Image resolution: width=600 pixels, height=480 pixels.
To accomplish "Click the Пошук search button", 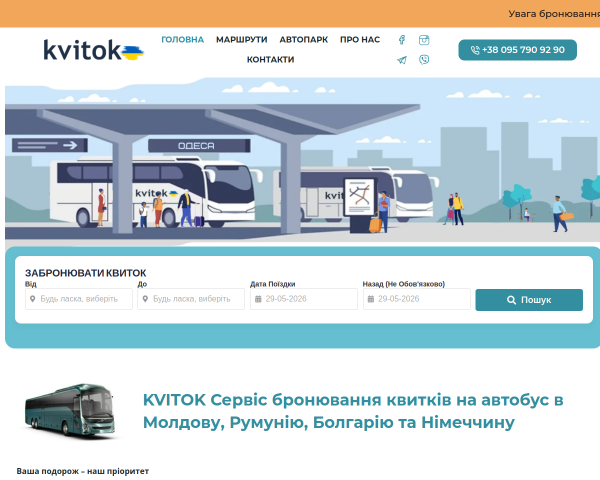I will [x=529, y=300].
